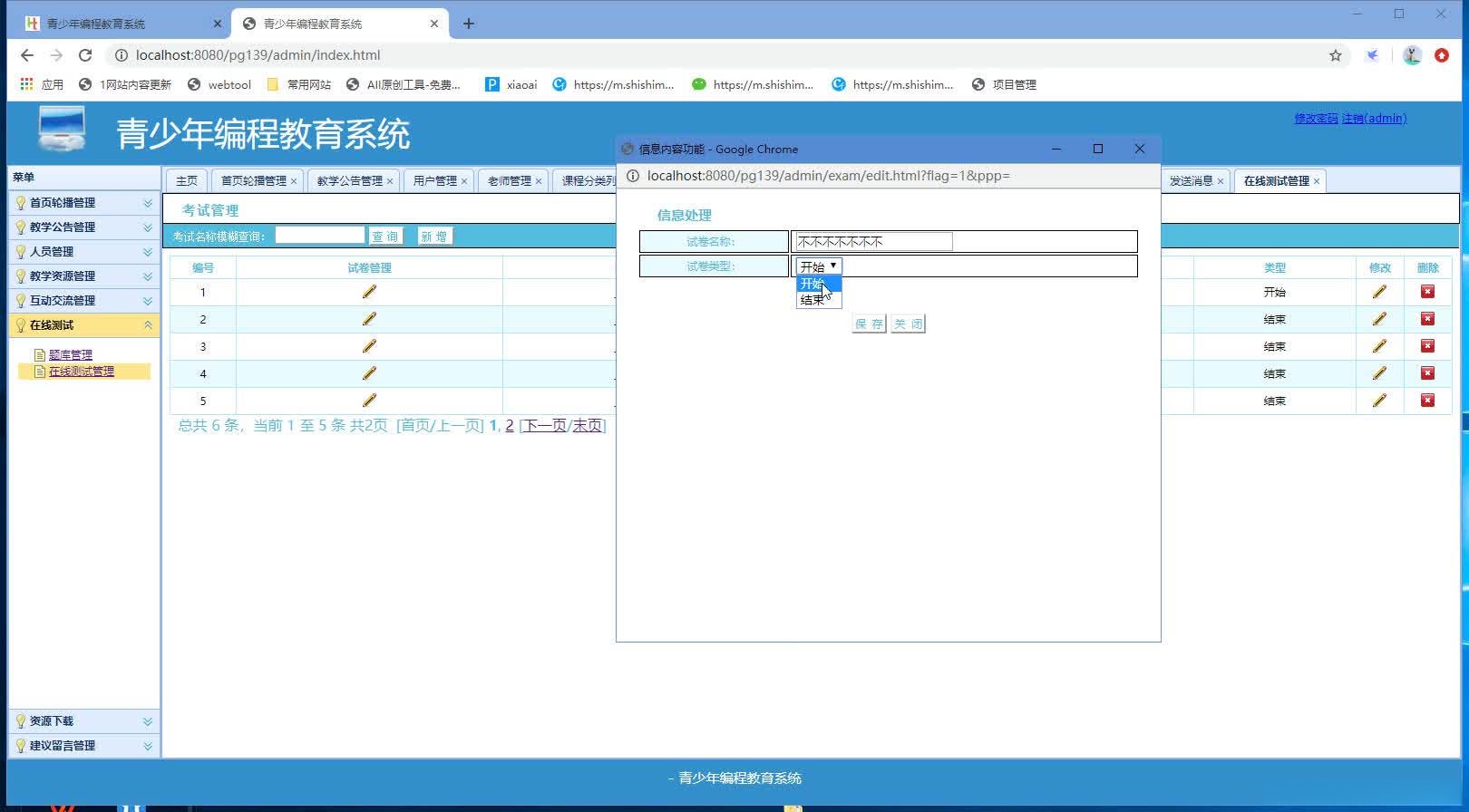This screenshot has width=1469, height=812.
Task: Close the 在线测试管理 tab
Action: pos(1317,181)
